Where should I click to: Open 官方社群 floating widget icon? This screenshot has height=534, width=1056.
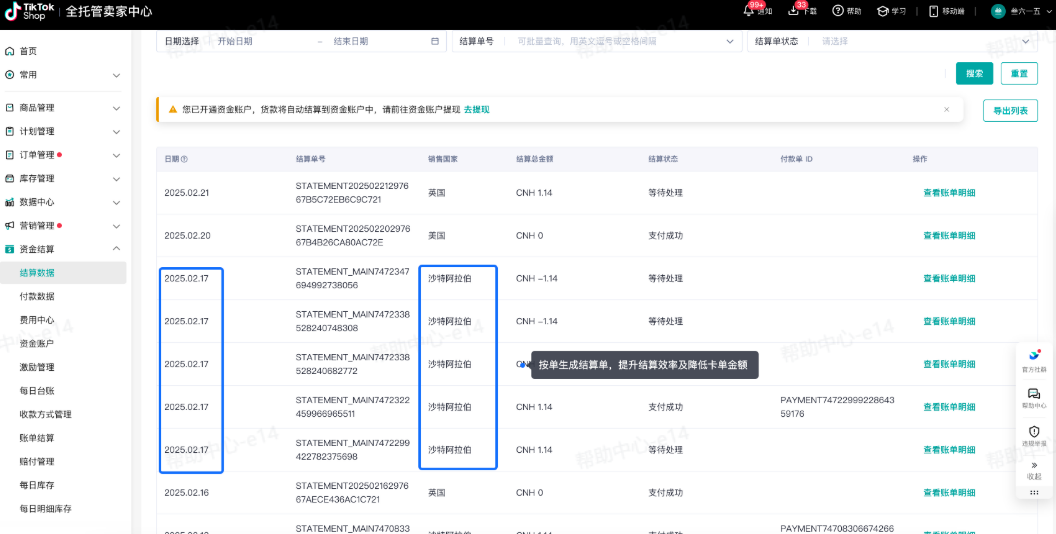point(1034,356)
